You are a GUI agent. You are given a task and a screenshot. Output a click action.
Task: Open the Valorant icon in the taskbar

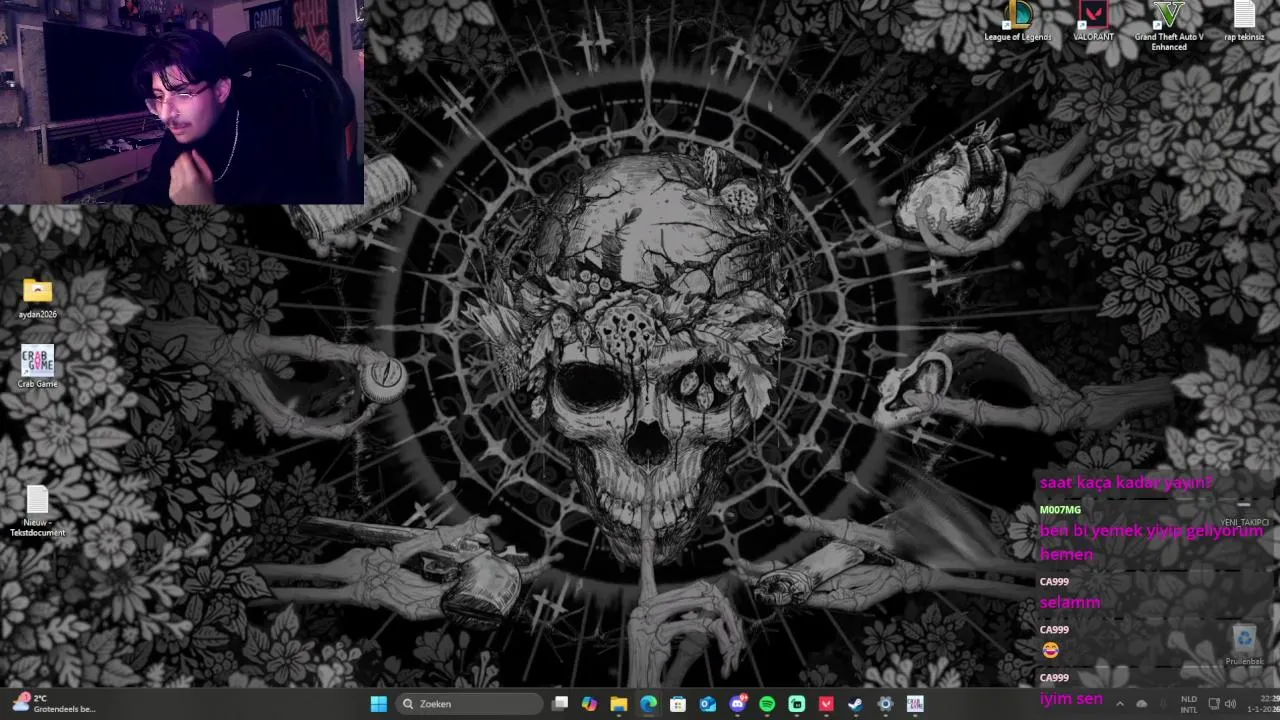826,704
